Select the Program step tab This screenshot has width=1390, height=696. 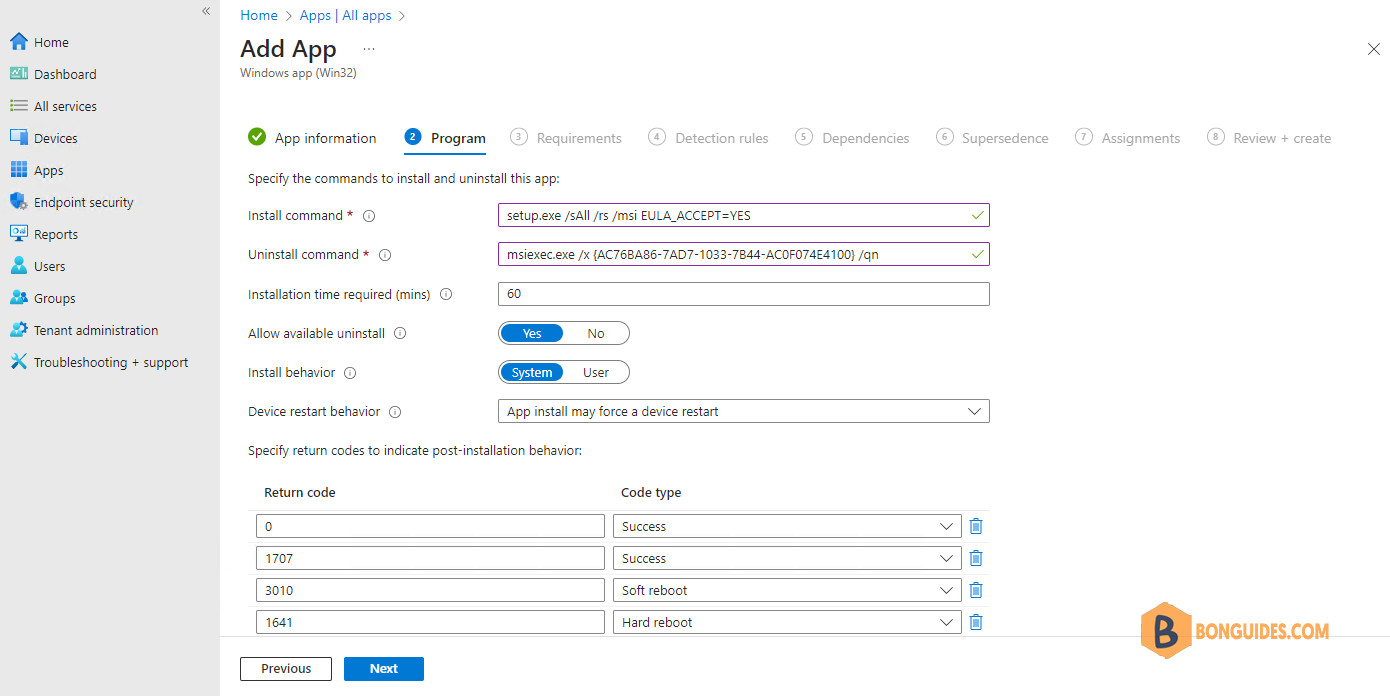click(445, 138)
